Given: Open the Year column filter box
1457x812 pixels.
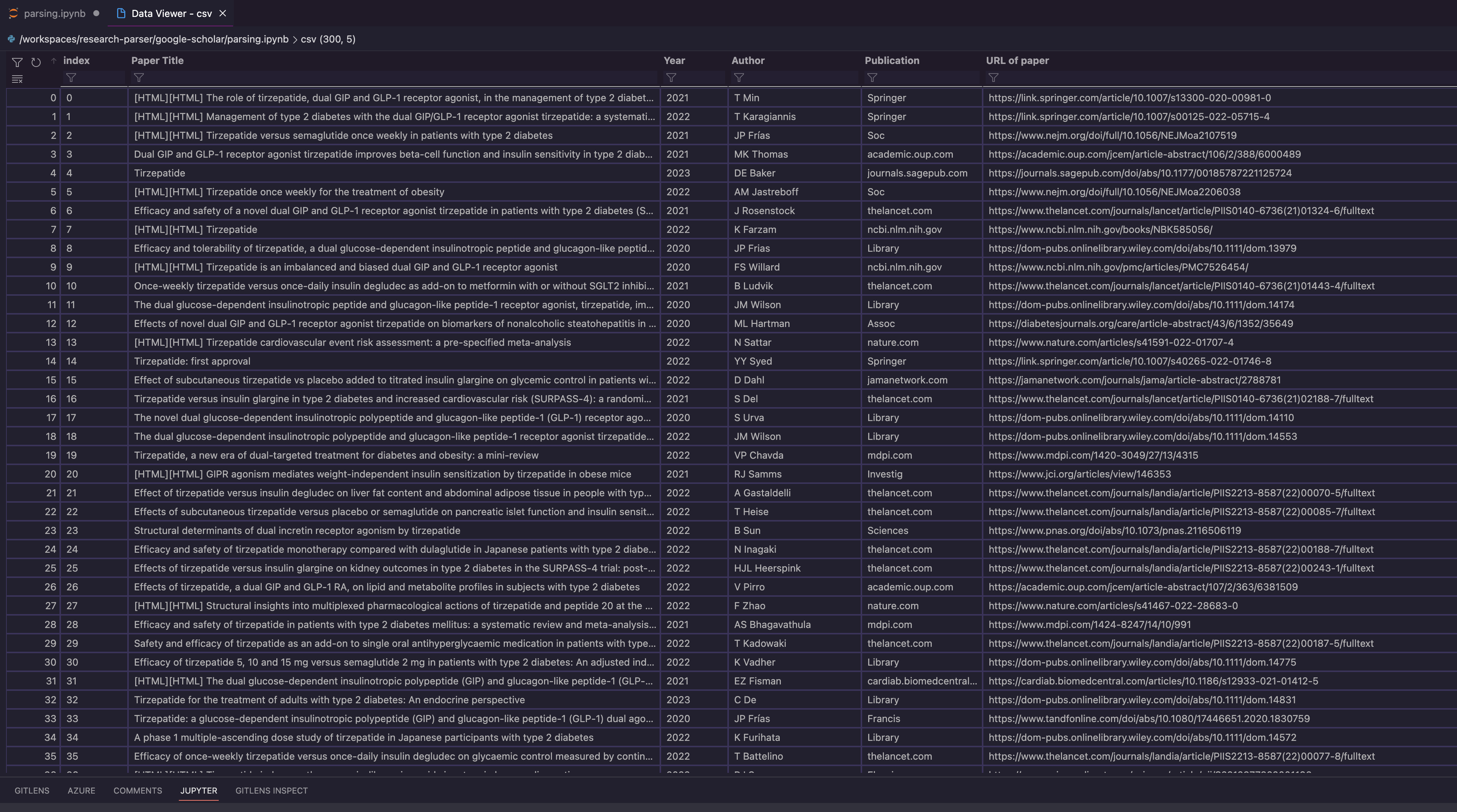Looking at the screenshot, I should [x=694, y=78].
